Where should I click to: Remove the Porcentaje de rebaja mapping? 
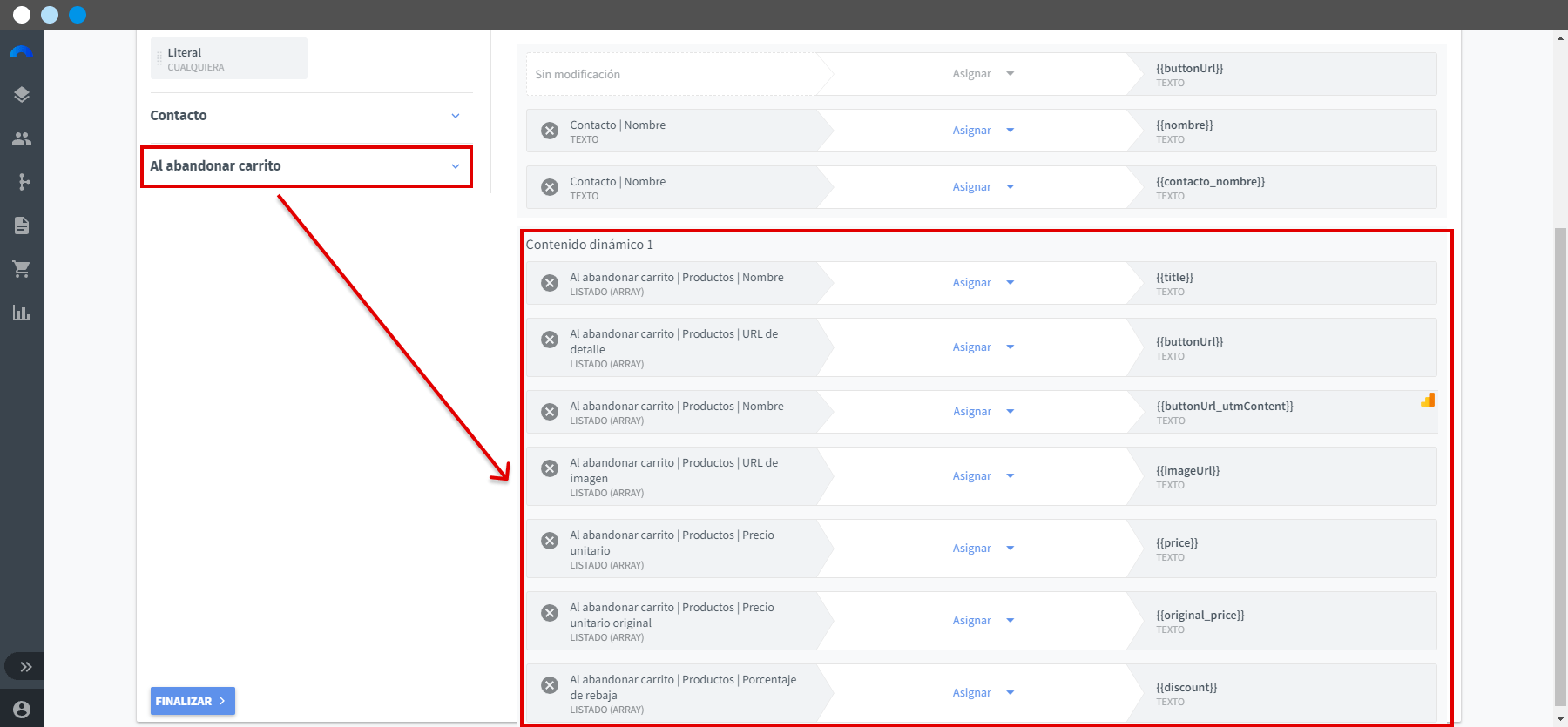(550, 685)
